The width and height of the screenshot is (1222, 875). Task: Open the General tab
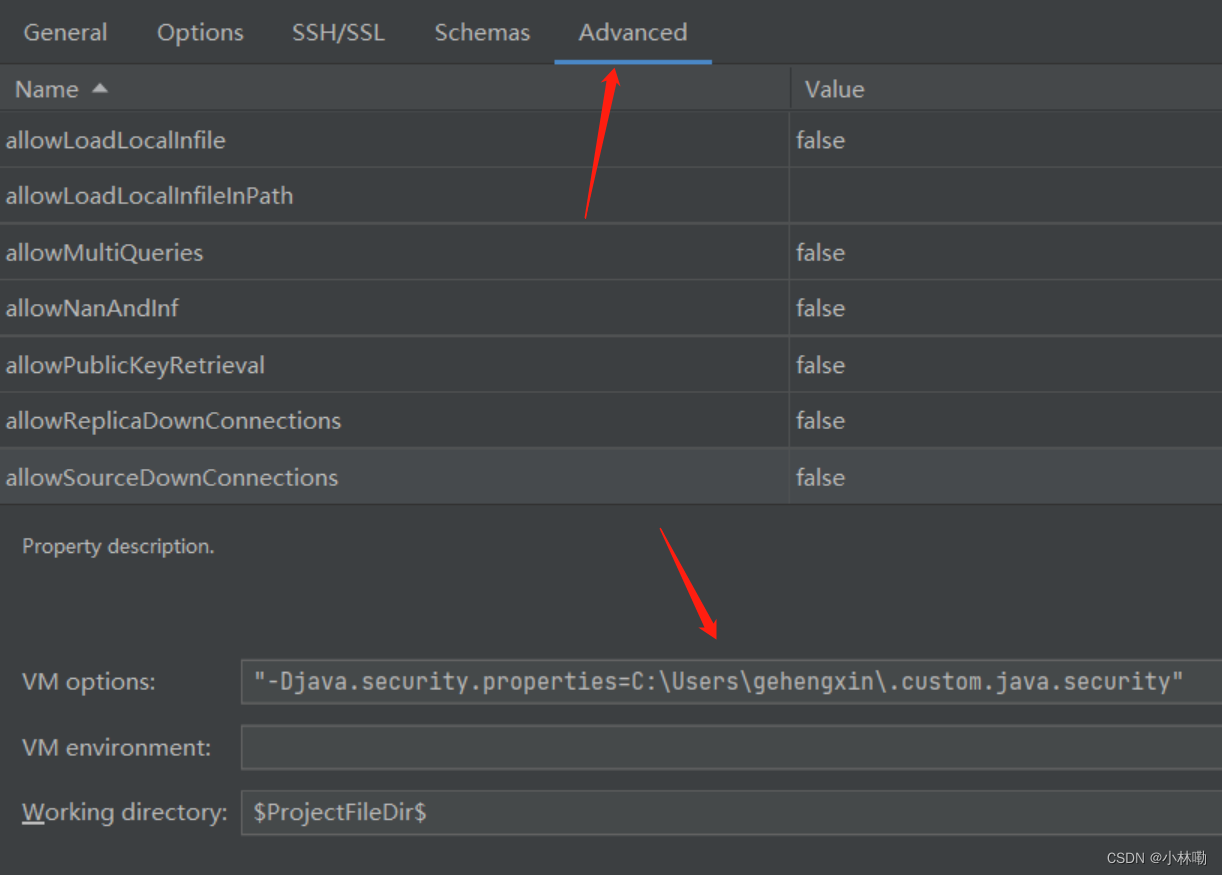click(65, 32)
